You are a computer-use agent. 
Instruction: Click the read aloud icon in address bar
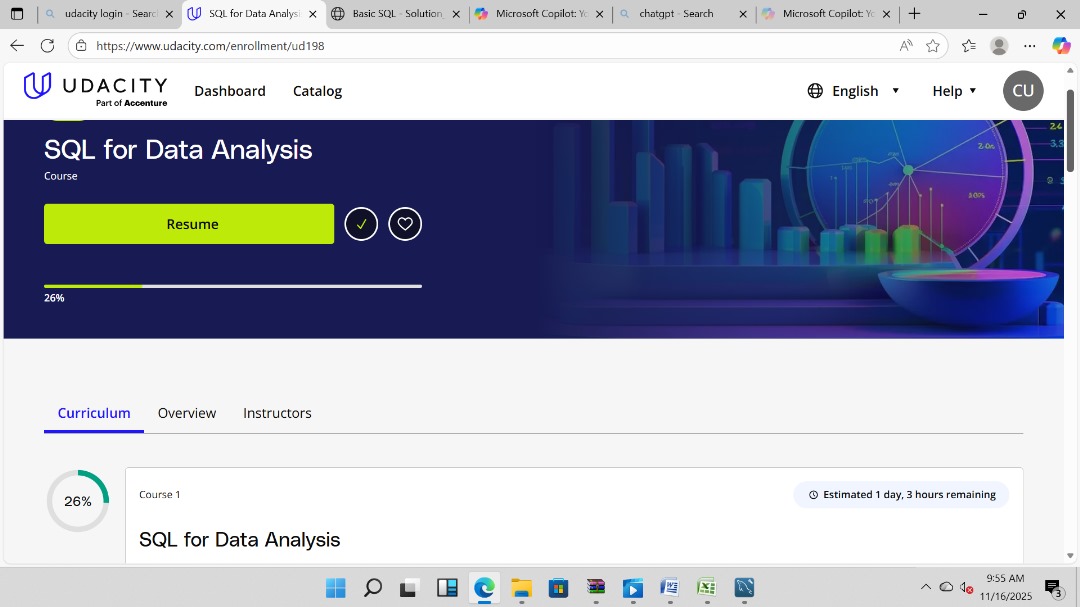coord(905,46)
